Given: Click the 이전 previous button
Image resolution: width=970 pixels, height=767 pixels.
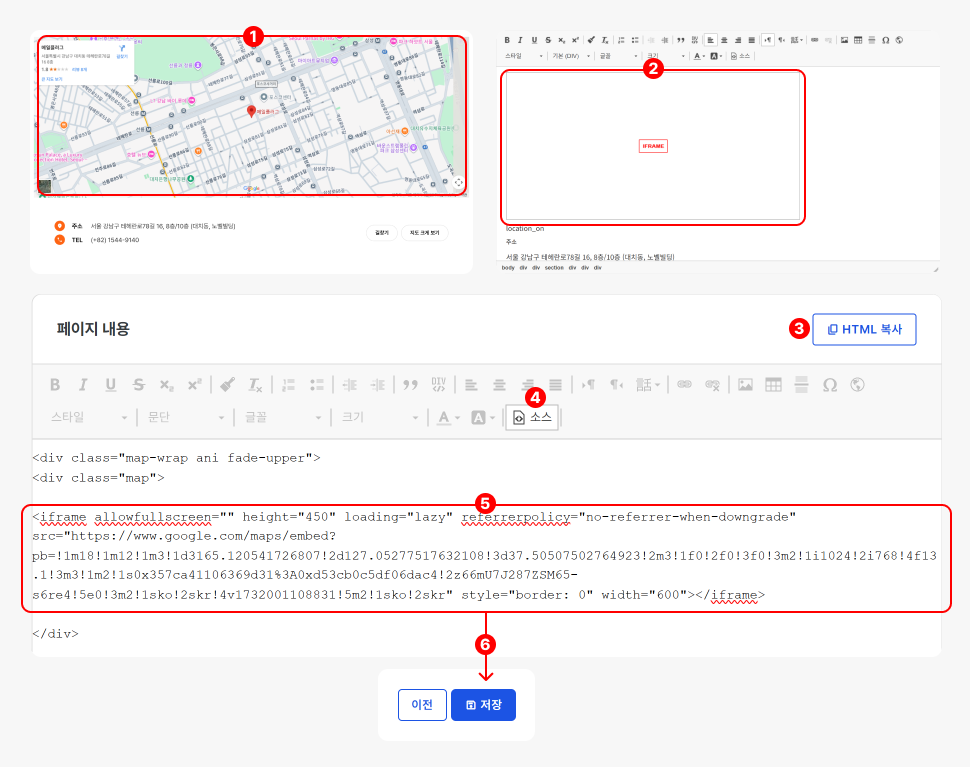Looking at the screenshot, I should [422, 705].
